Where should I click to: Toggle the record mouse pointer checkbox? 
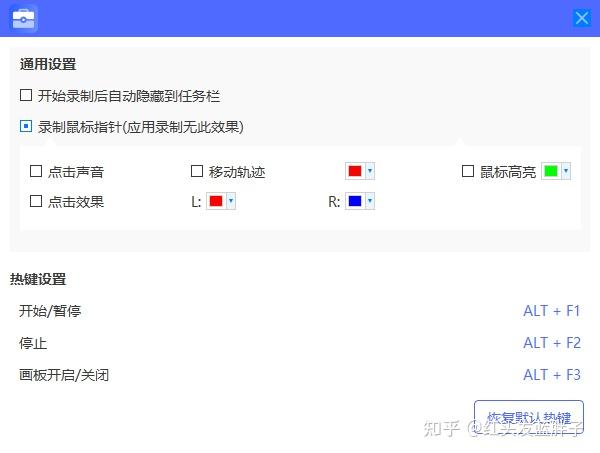pyautogui.click(x=26, y=127)
